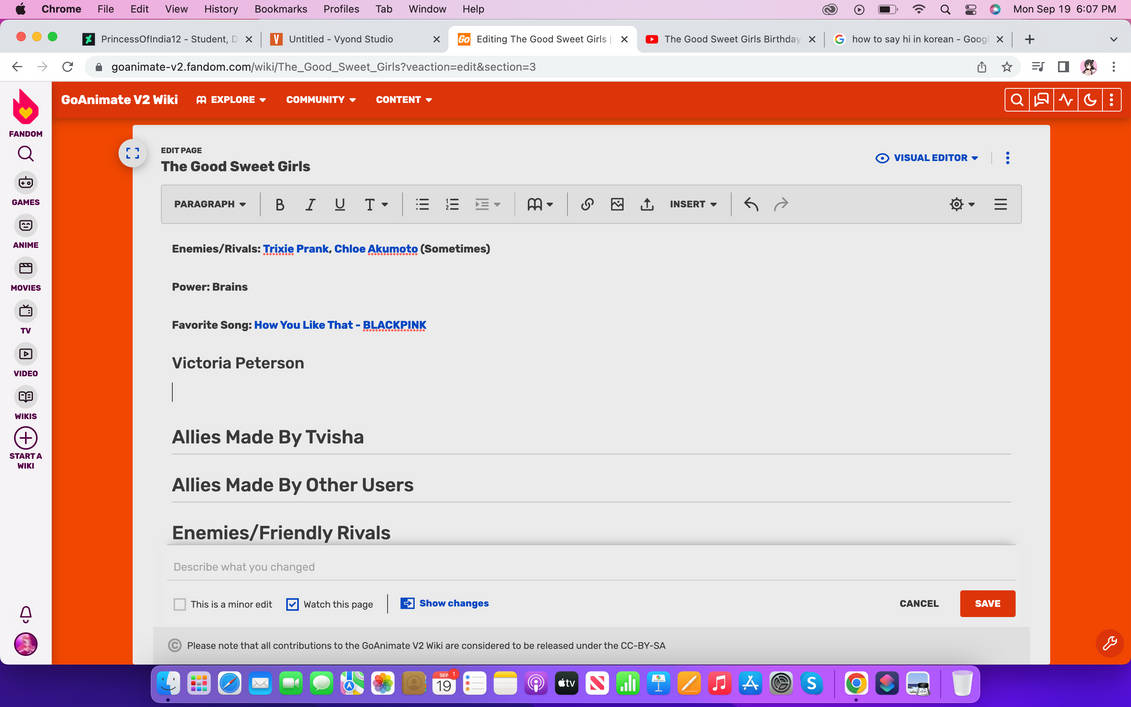
Task: Click Chloe Akumoto link
Action: click(x=376, y=249)
